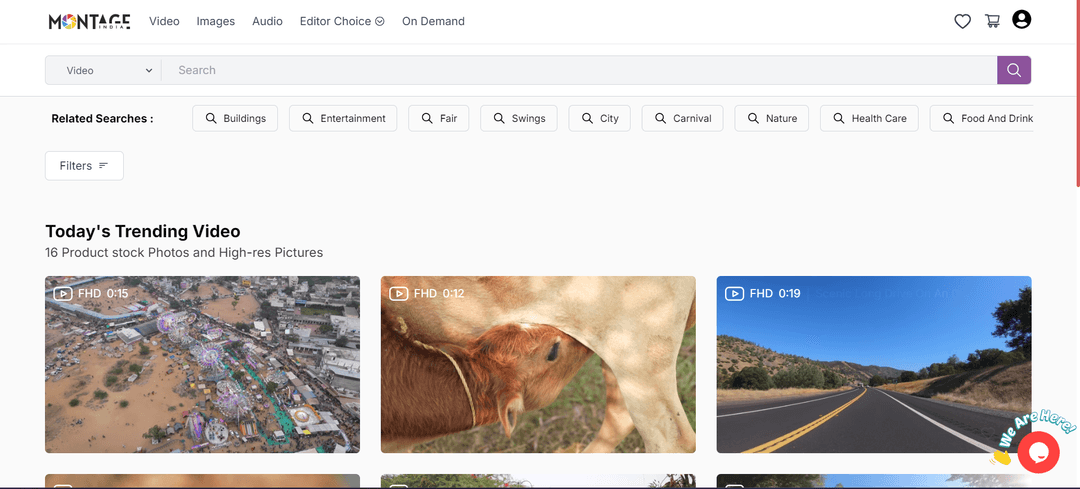Image resolution: width=1080 pixels, height=489 pixels.
Task: Choose the Carnival related search chip
Action: click(682, 118)
